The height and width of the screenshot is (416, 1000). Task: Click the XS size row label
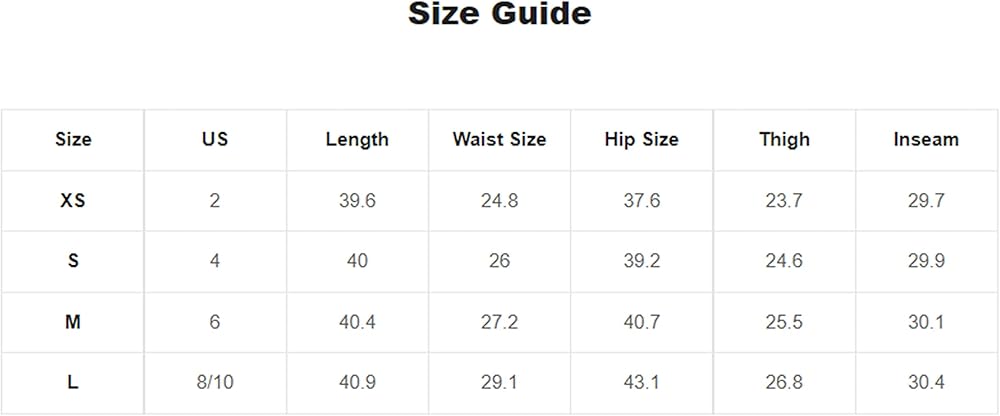[73, 200]
